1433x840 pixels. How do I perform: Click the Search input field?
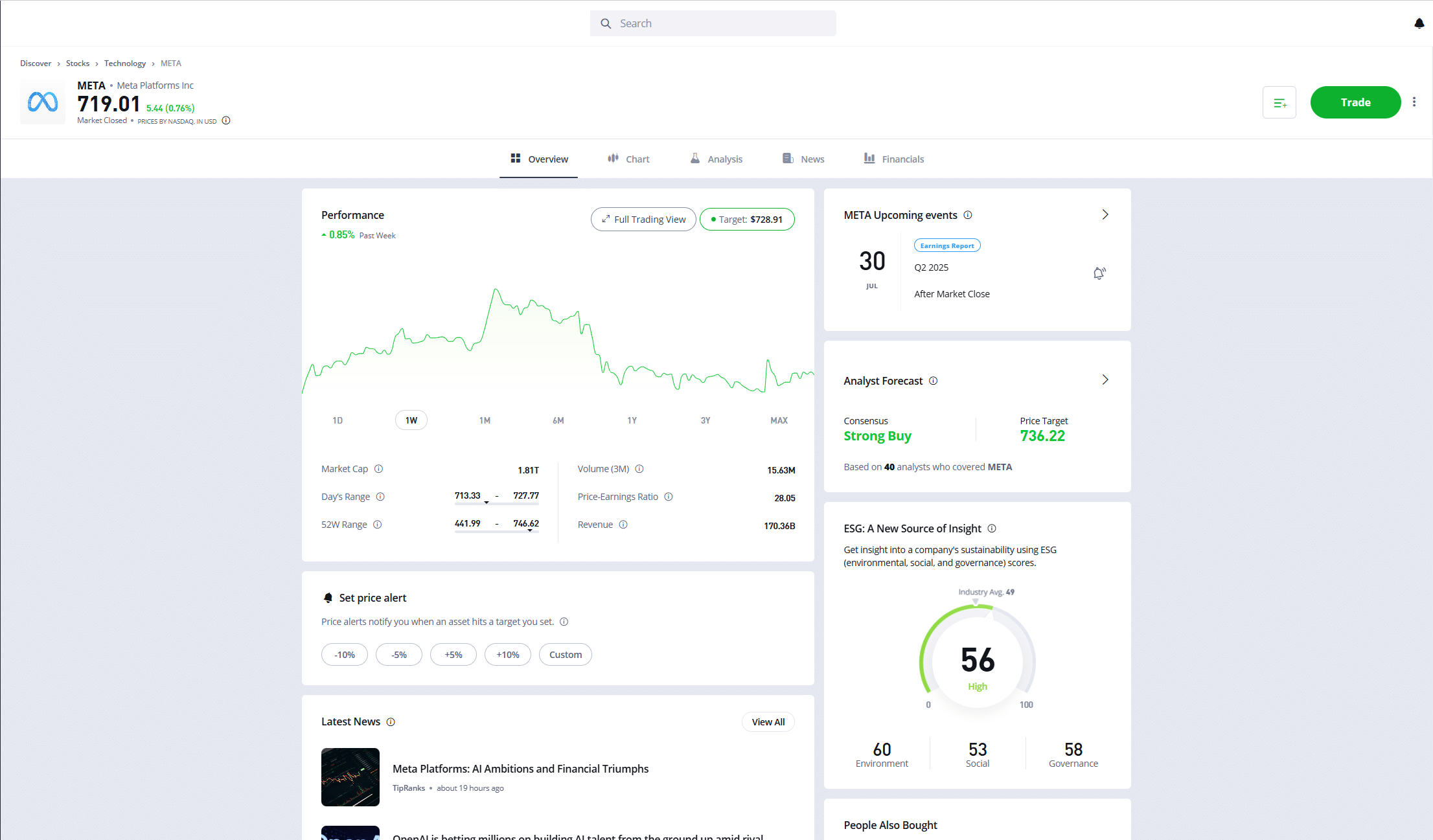pyautogui.click(x=713, y=23)
